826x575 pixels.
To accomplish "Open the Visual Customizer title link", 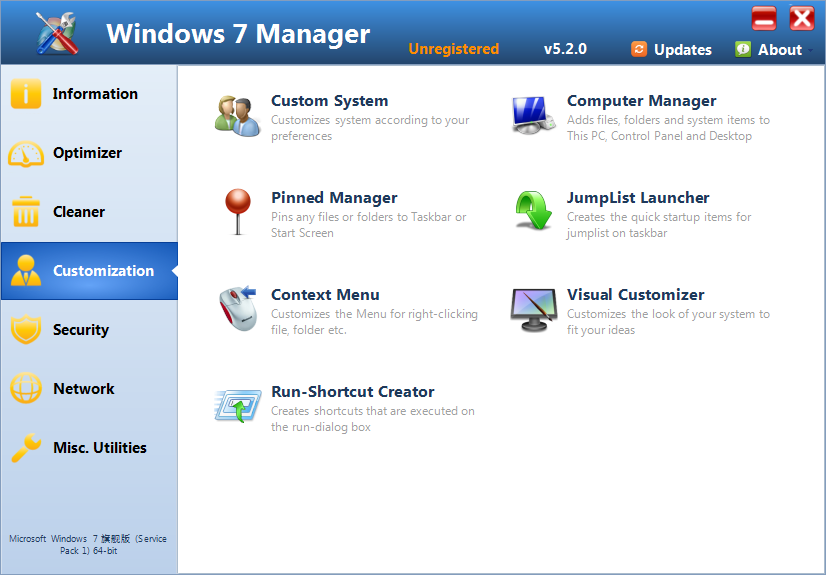I will point(635,295).
